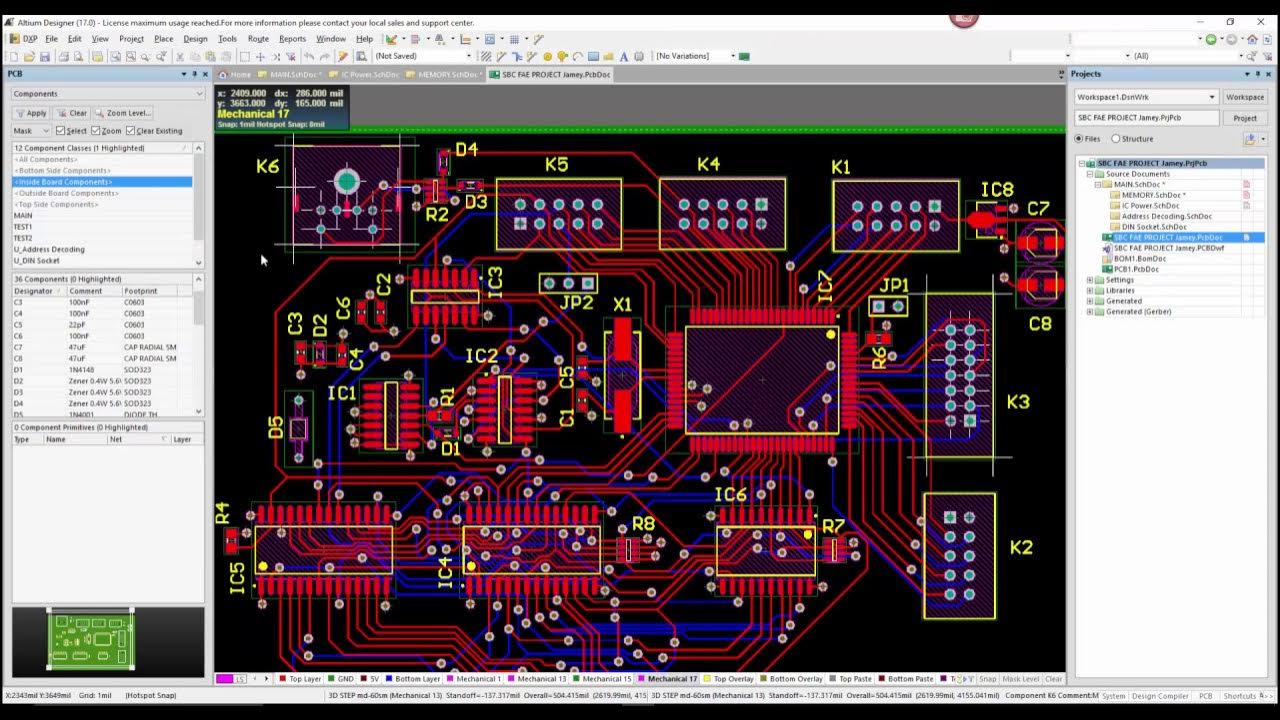Open the Workspace1.DsnWrk dropdown
Image resolution: width=1280 pixels, height=720 pixels.
tap(1212, 97)
